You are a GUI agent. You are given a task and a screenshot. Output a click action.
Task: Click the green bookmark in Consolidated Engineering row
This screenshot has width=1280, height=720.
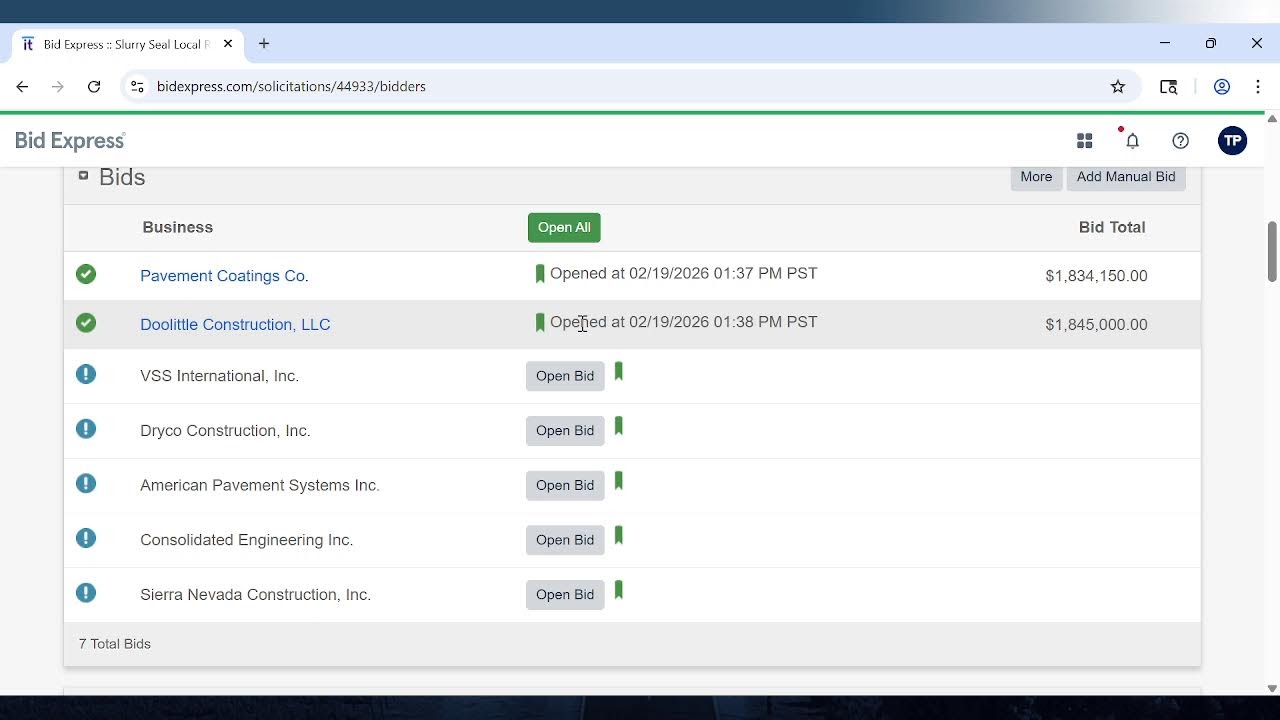[x=619, y=536]
